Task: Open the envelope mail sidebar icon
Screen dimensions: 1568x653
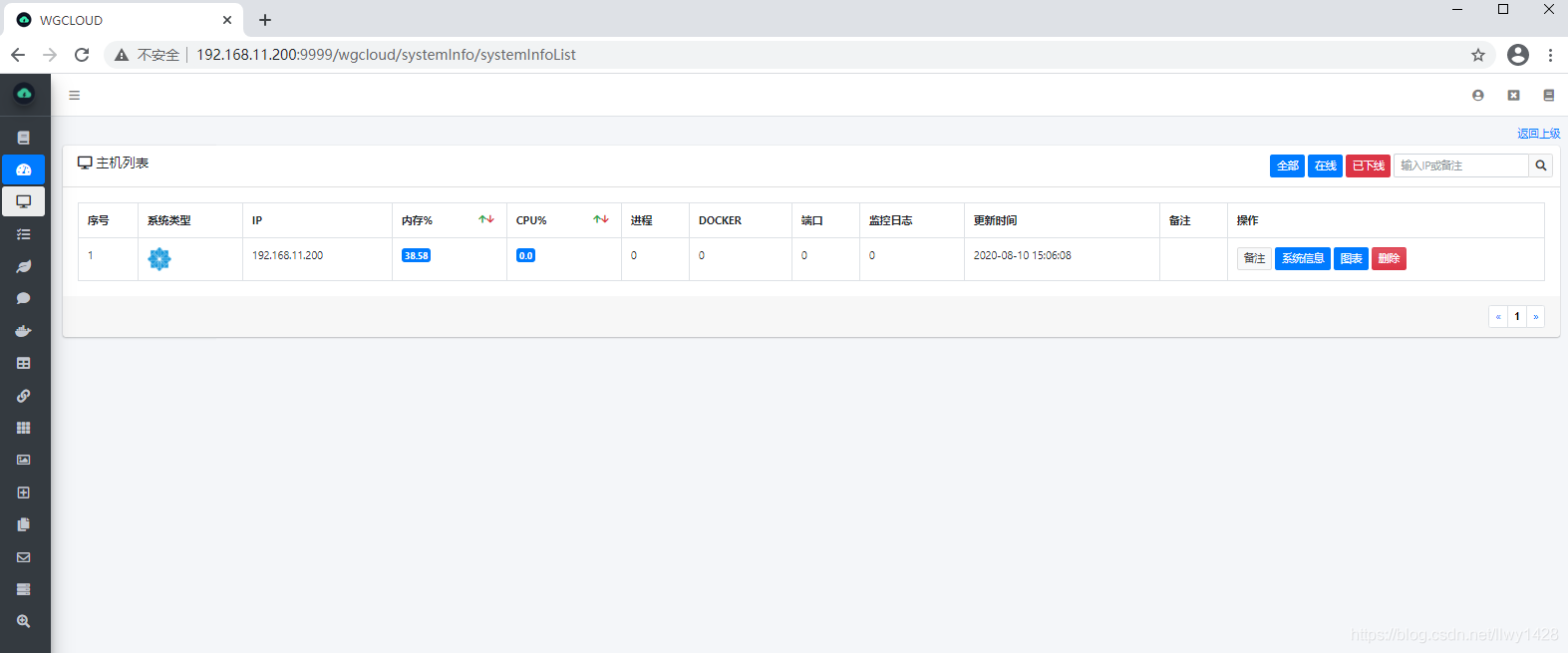Action: 24,557
